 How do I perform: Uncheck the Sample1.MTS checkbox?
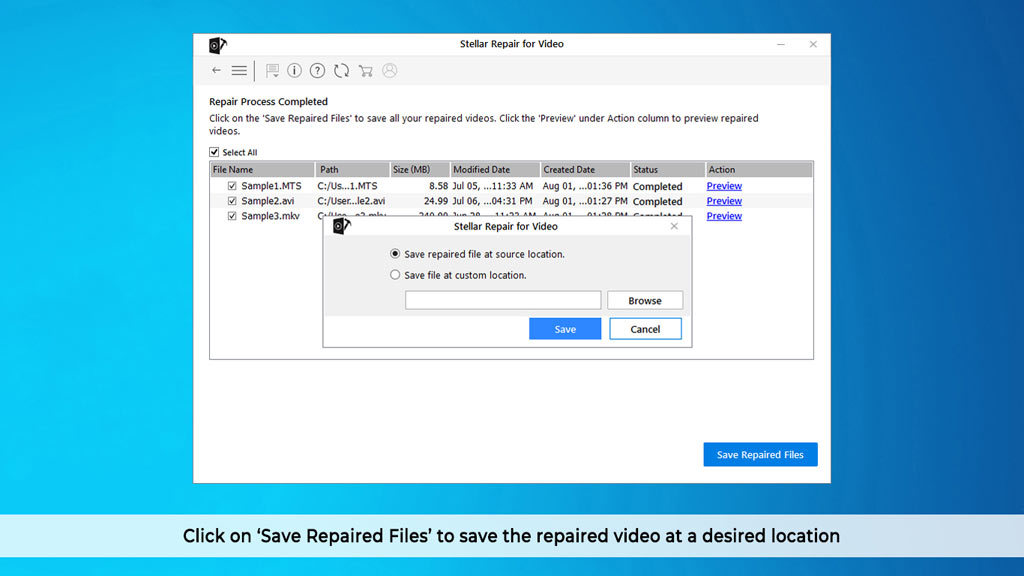tap(232, 186)
